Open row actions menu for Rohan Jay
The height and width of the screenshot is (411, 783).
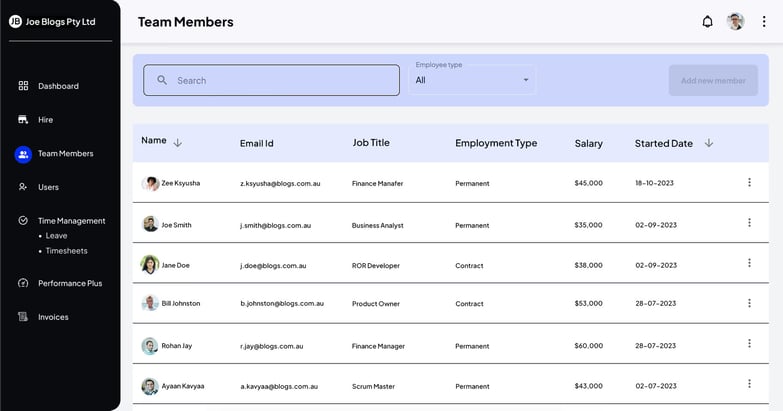749,344
